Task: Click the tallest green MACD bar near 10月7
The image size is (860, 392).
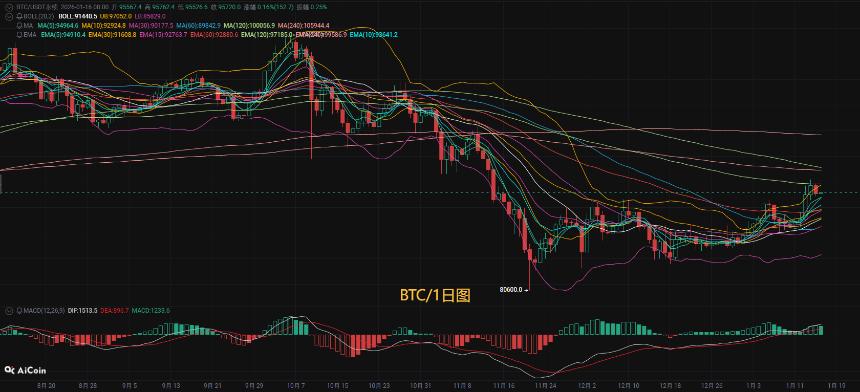Action: [296, 326]
